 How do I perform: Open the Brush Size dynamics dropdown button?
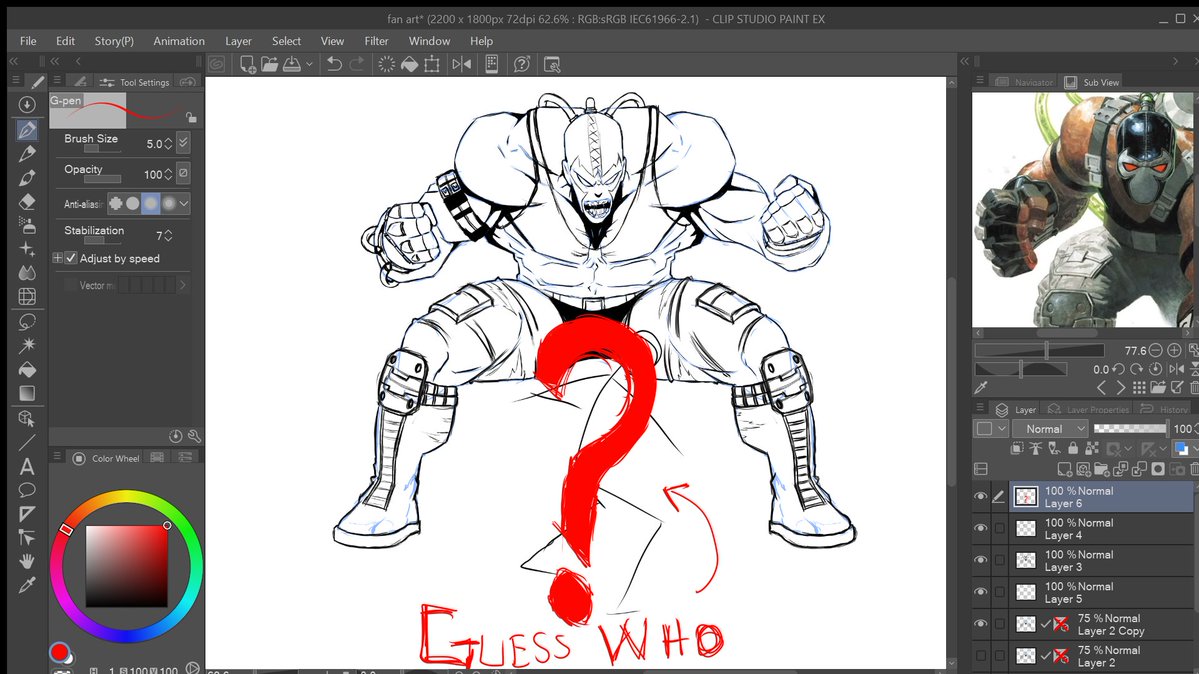[183, 142]
